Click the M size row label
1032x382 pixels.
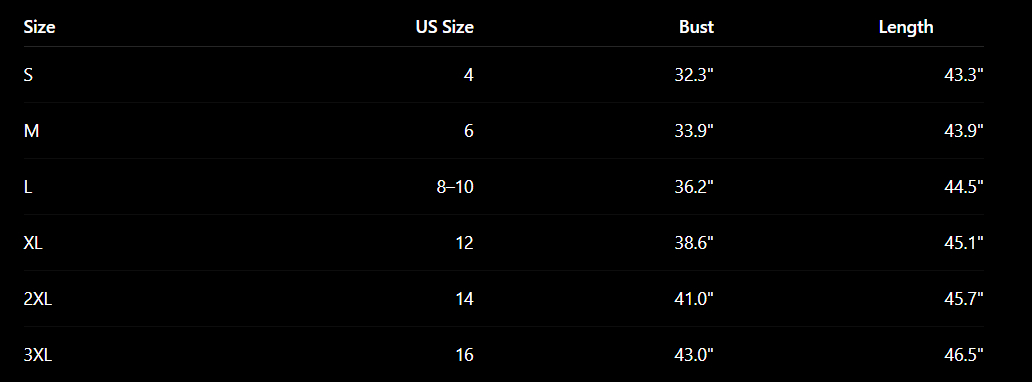(32, 131)
